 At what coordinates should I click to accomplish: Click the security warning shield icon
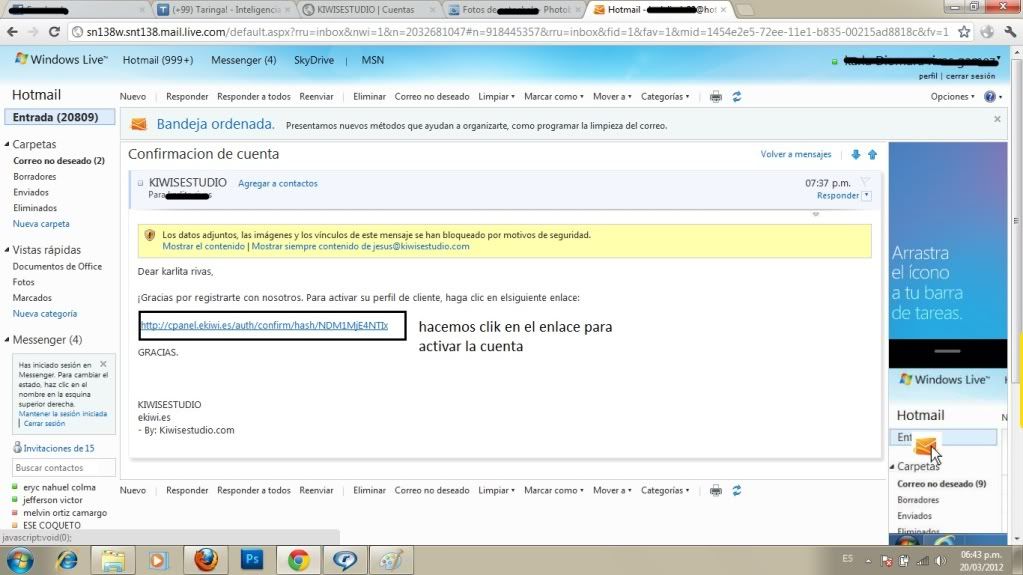pos(149,235)
